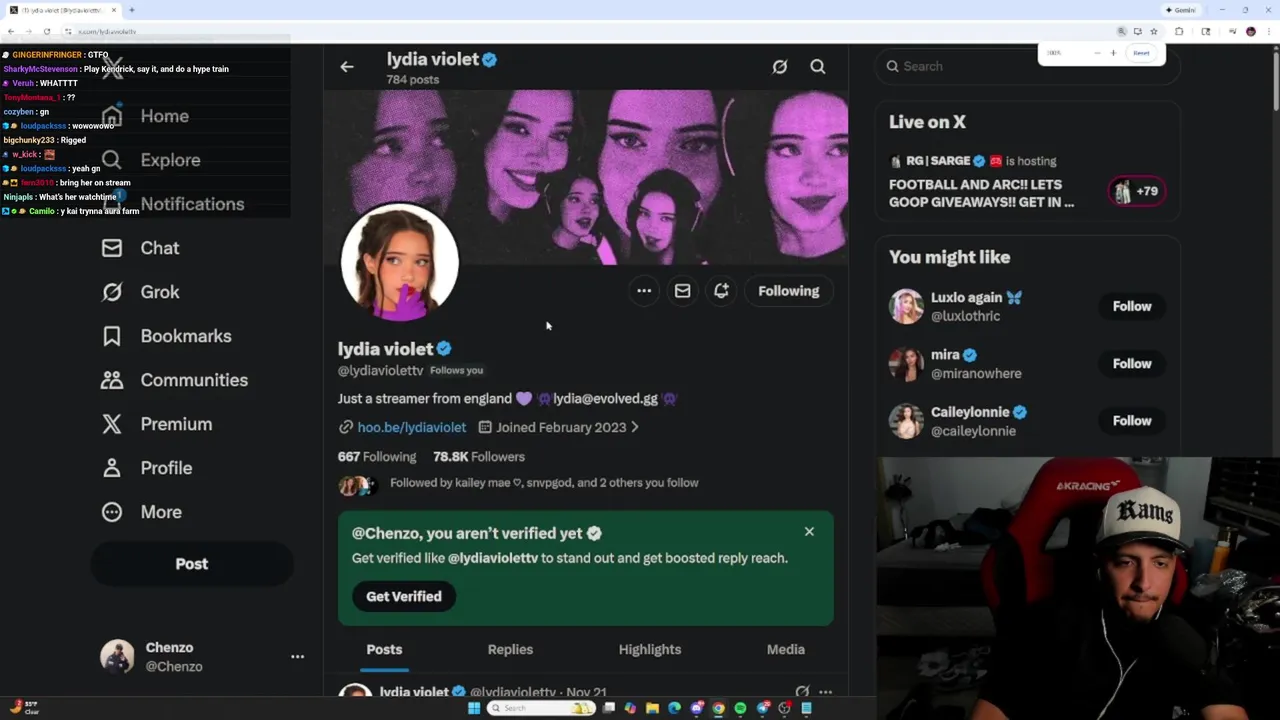Close the lydia violet browser tab
The width and height of the screenshot is (1280, 720).
coord(114,10)
